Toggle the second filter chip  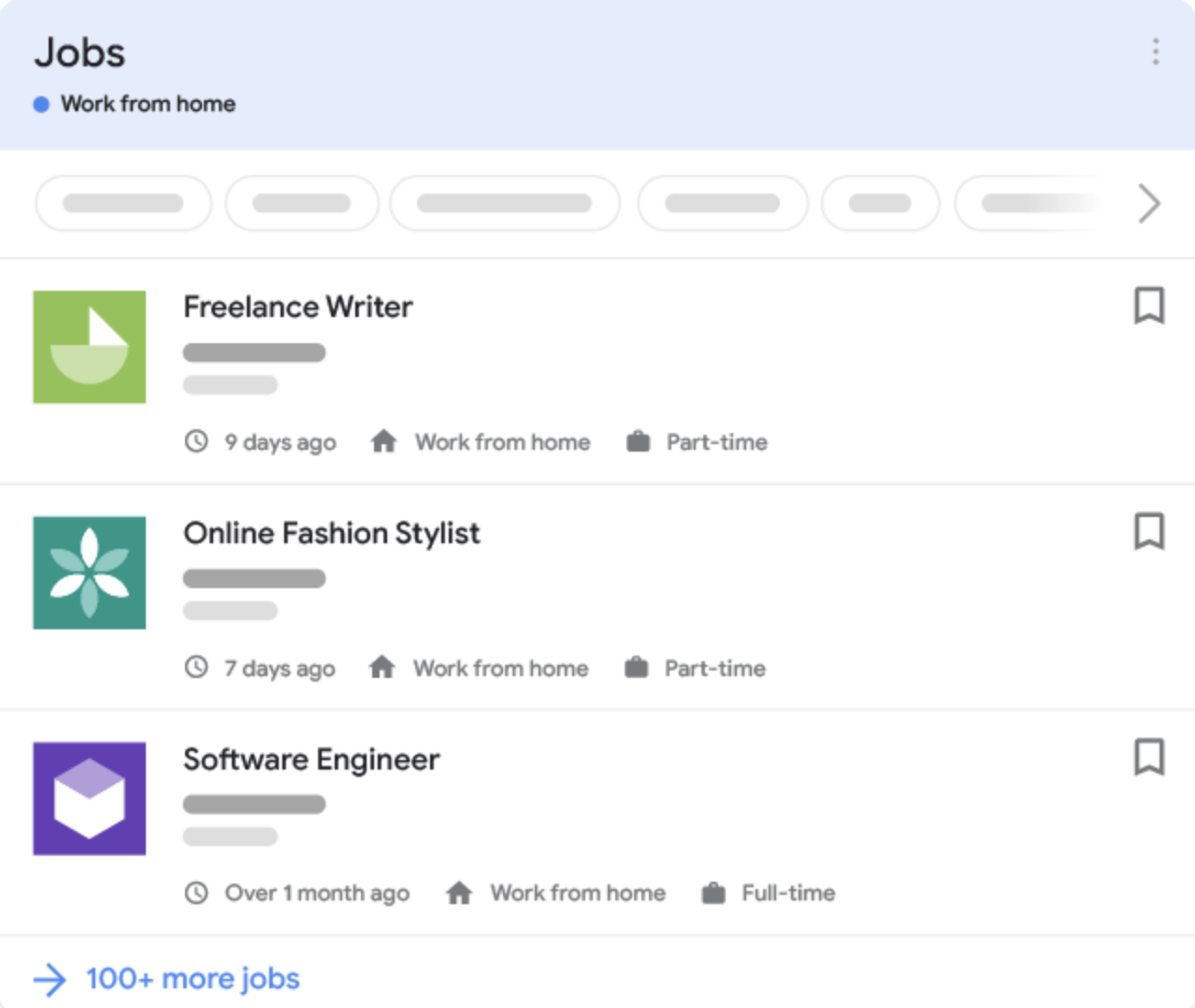pos(301,203)
